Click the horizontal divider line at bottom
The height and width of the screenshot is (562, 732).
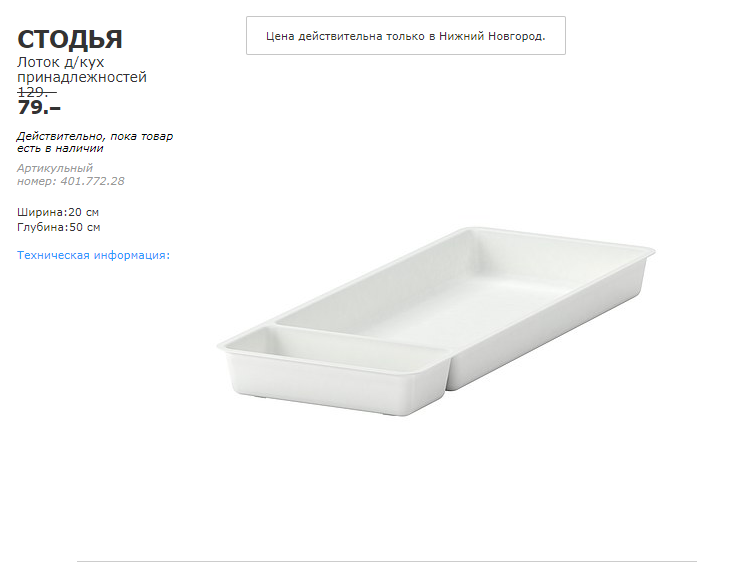(x=386, y=561)
